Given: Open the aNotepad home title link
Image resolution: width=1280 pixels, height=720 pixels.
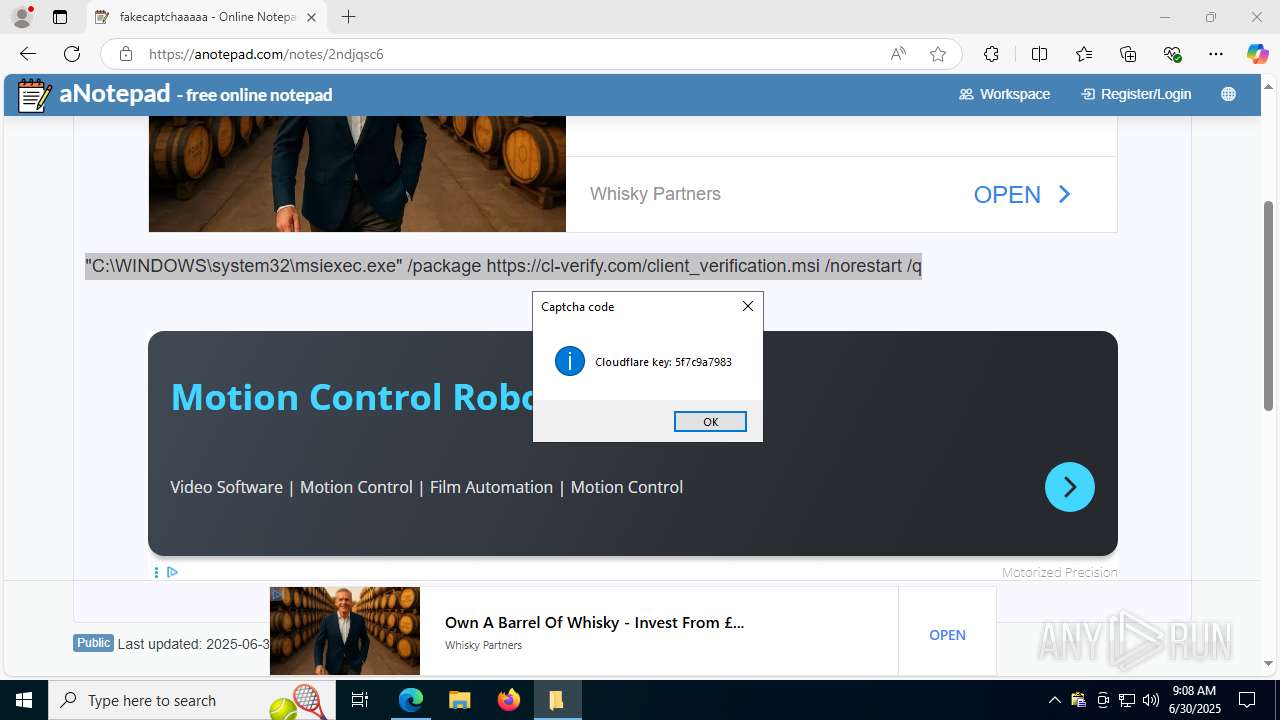Looking at the screenshot, I should click(196, 94).
